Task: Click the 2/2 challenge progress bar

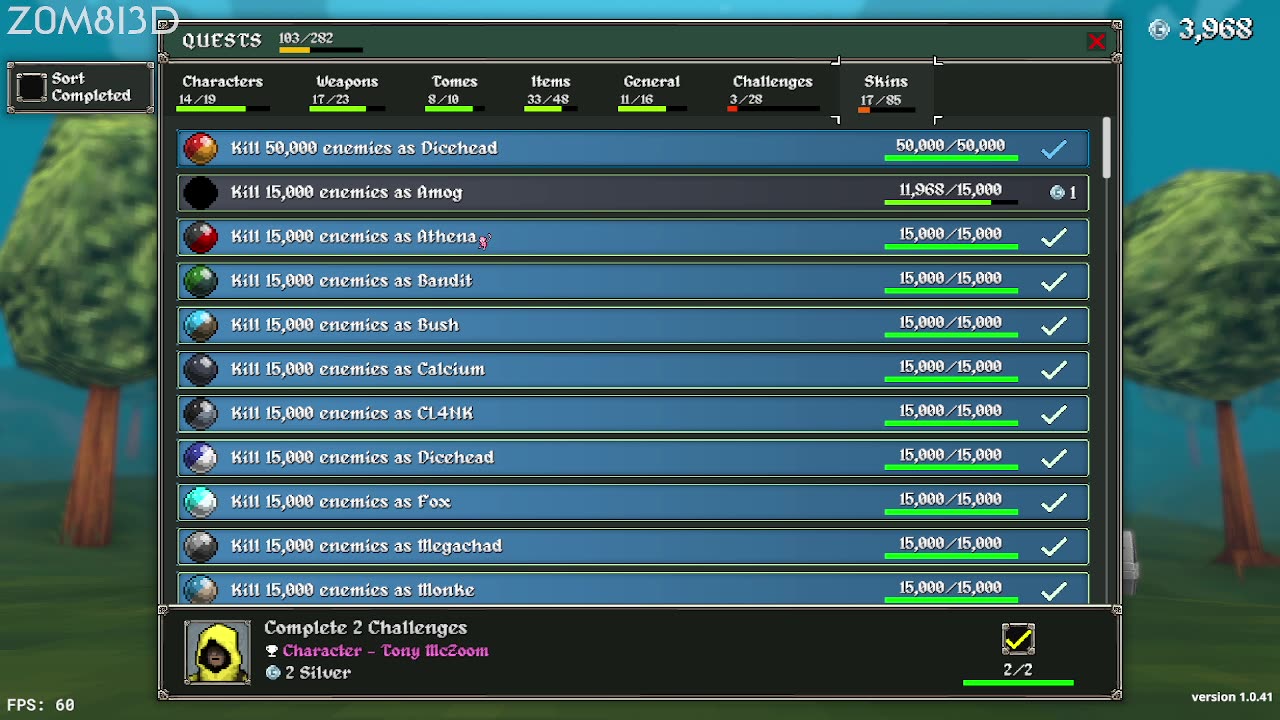Action: [1018, 683]
